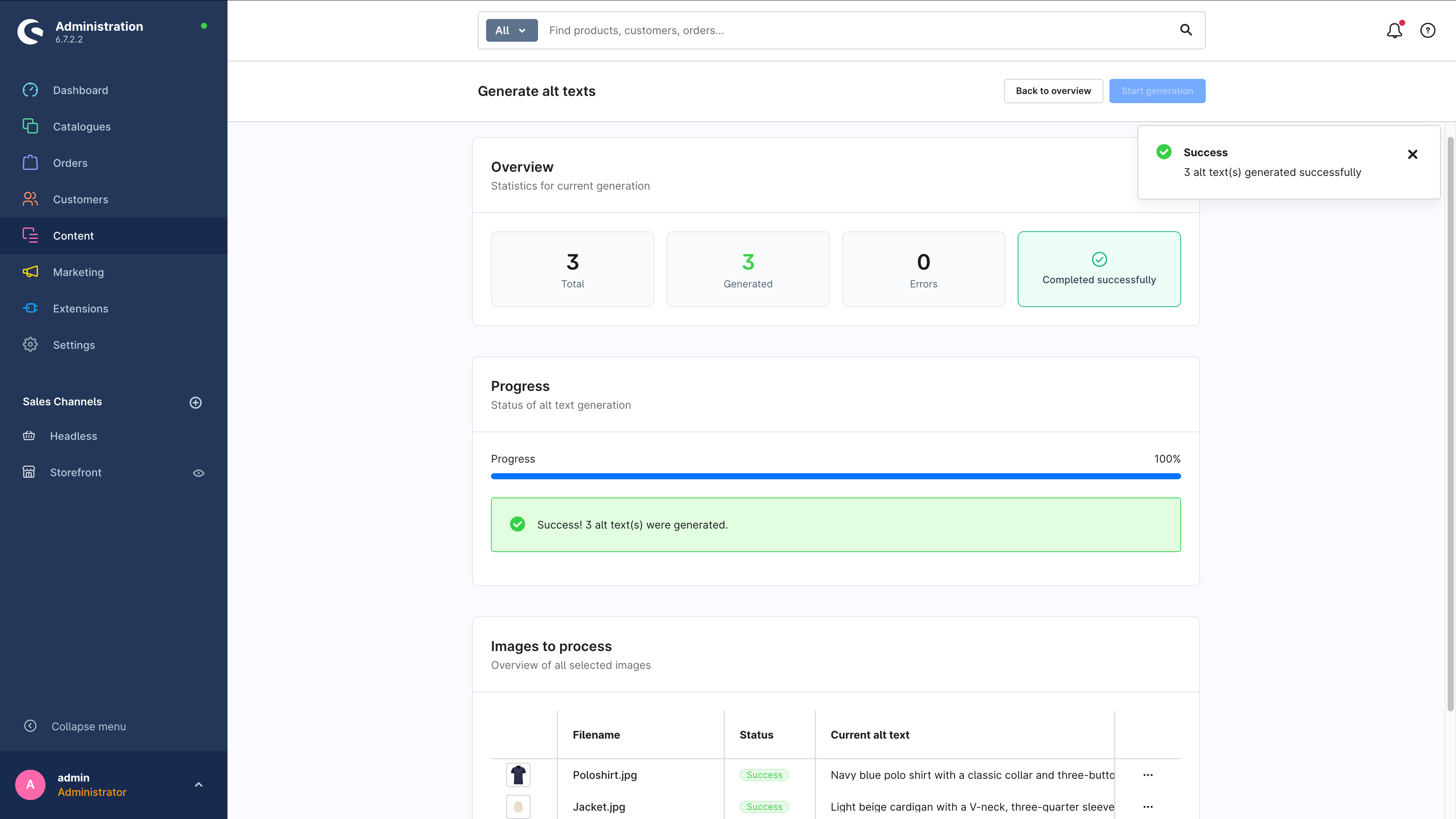
Task: Dismiss the Success notification
Action: click(x=1412, y=154)
